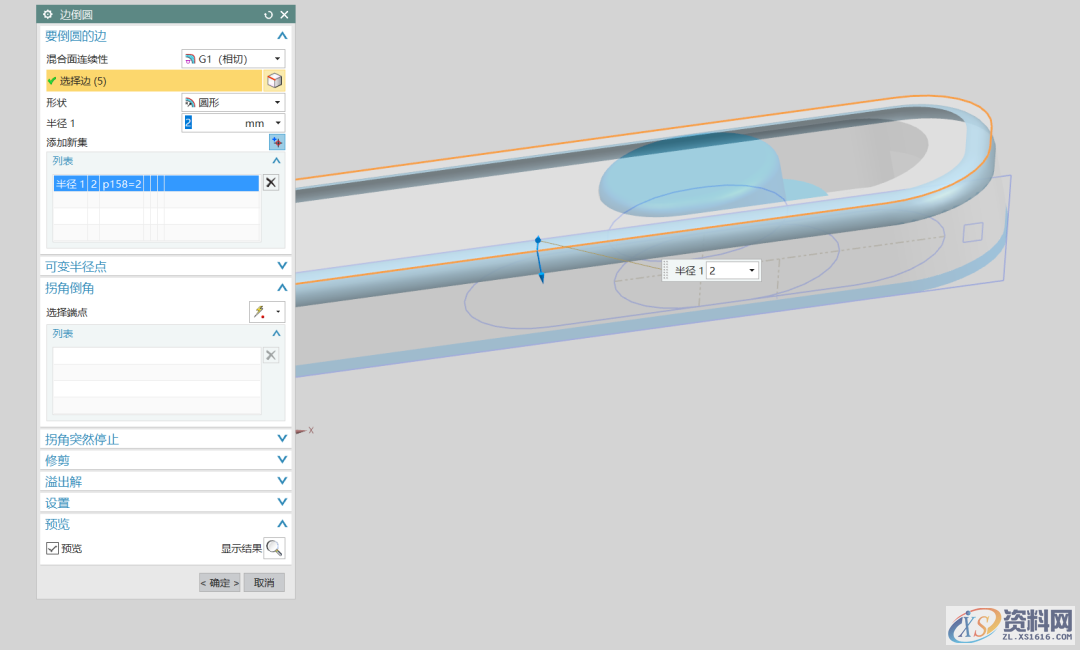Click the Show Result magnifier icon
Screen dimensions: 1080x650
tap(274, 548)
